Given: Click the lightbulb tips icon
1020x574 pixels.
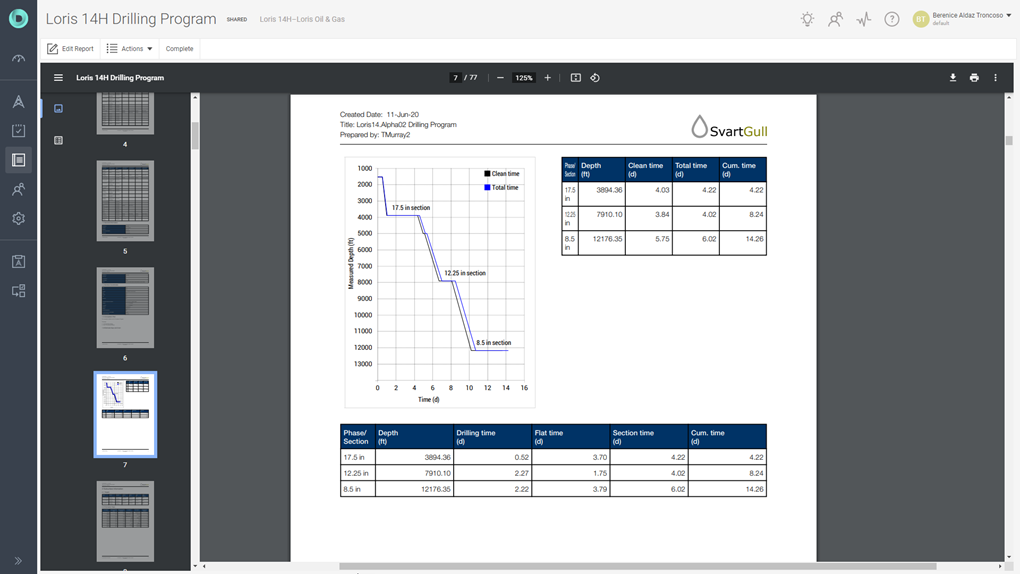Looking at the screenshot, I should [x=807, y=19].
